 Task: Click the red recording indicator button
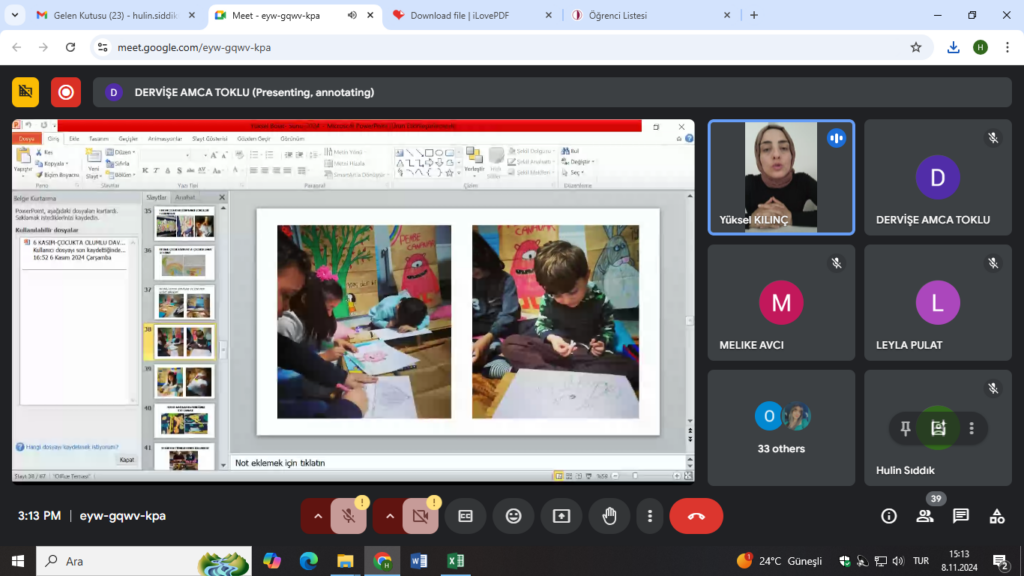[x=66, y=92]
